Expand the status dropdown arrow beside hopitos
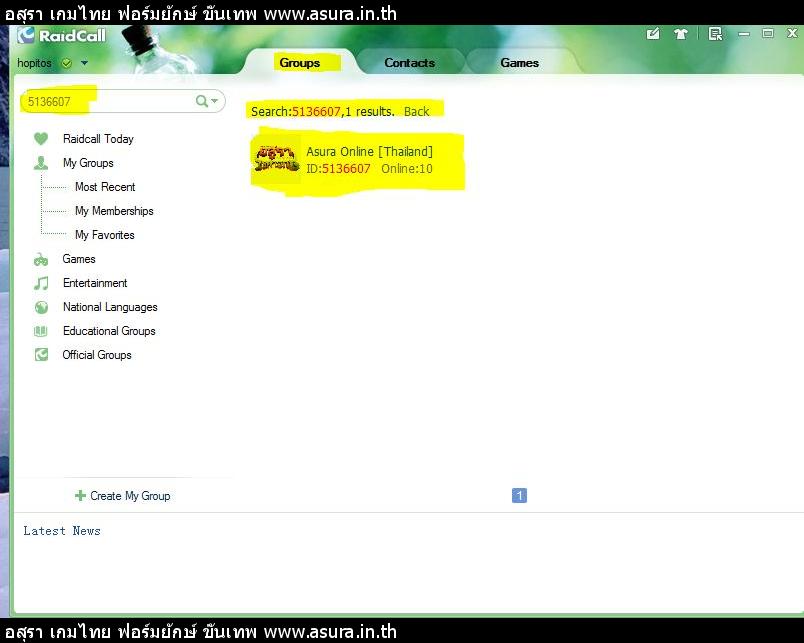Image resolution: width=804 pixels, height=643 pixels. 85,63
